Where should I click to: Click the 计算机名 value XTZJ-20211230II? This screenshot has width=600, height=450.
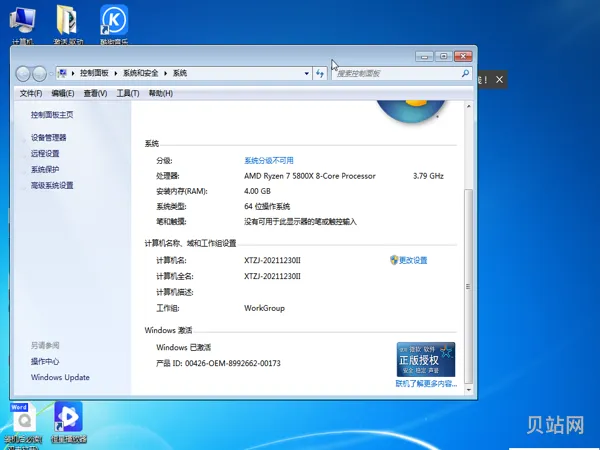(272, 260)
